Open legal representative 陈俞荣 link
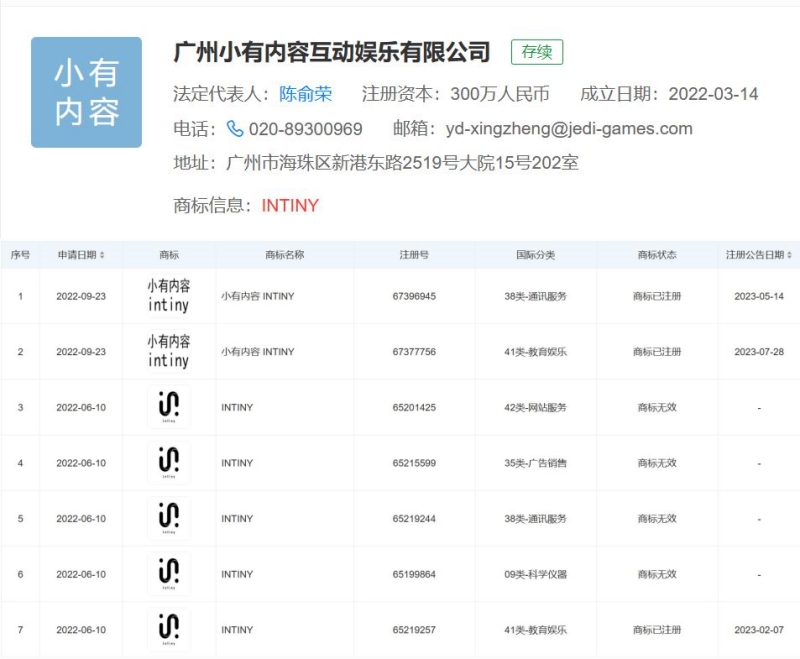Screen dimensions: 800x659 [x=305, y=94]
